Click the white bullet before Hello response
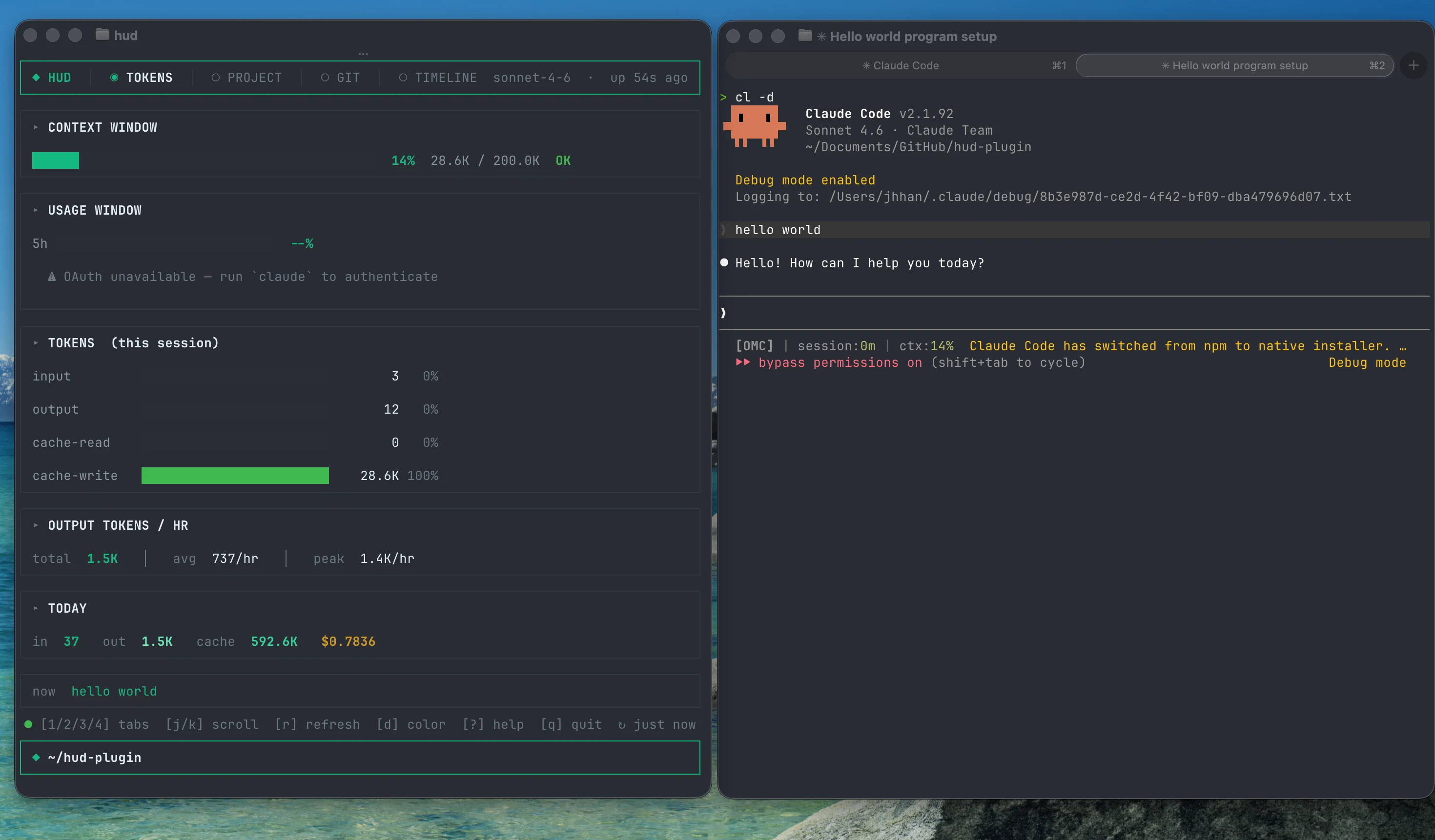The width and height of the screenshot is (1435, 840). (x=724, y=262)
